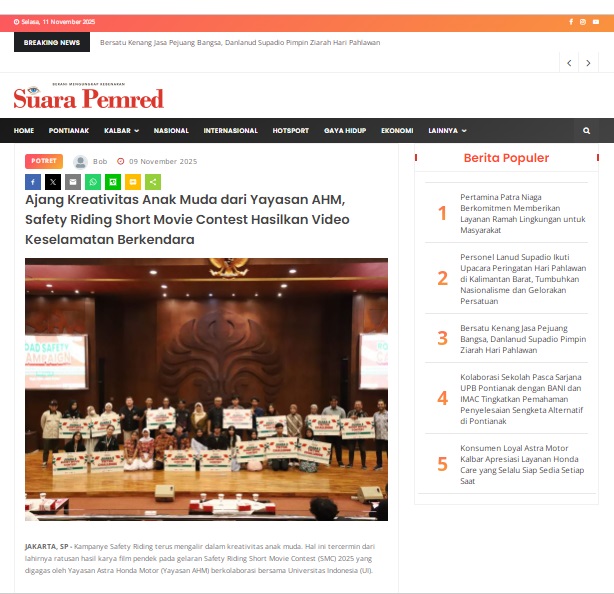Viewport: 614px width, 594px height.
Task: Open Instagram icon in top bar
Action: (584, 21)
